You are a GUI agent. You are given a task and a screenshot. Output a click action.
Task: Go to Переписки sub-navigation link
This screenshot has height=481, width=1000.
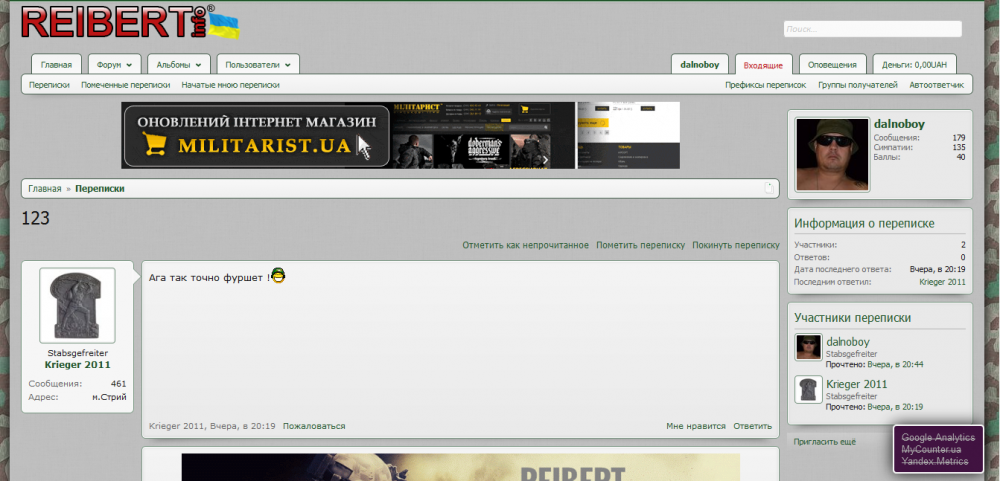point(49,85)
